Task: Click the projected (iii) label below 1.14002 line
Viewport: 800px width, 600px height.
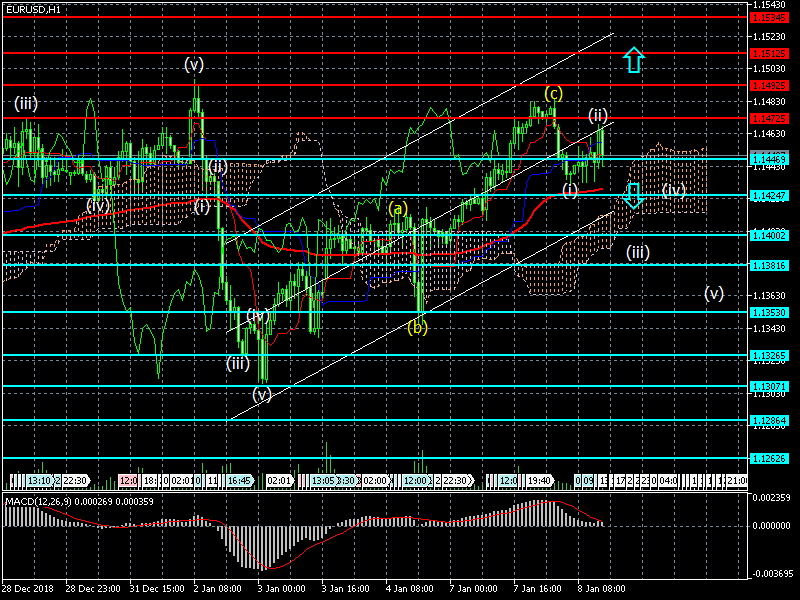Action: 638,252
